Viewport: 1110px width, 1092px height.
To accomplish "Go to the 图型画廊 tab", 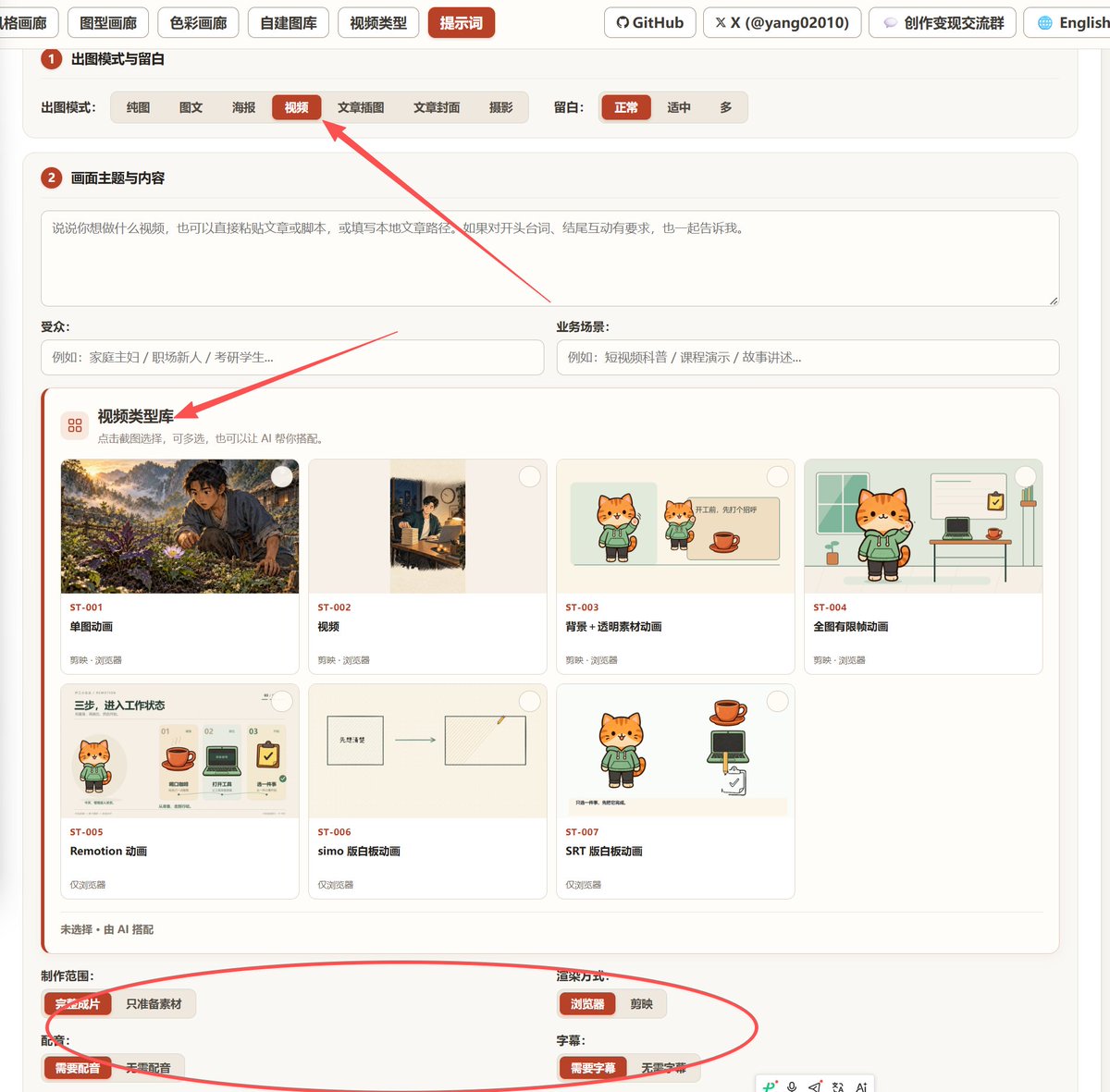I will [108, 22].
